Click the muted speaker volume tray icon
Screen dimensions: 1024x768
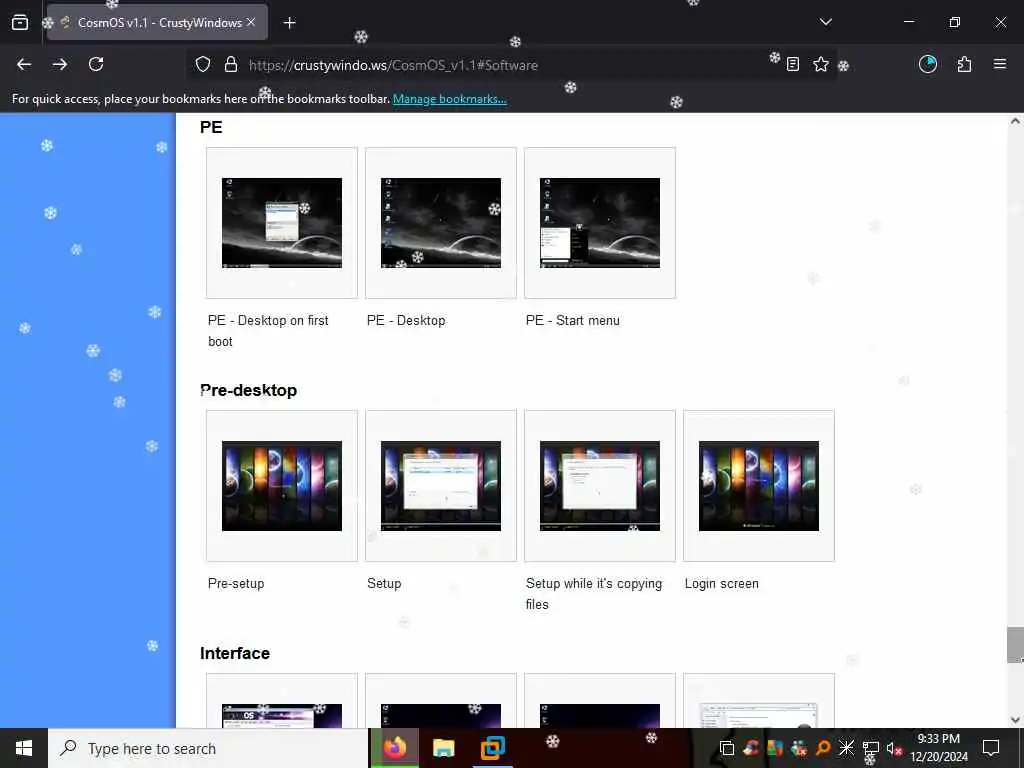(x=894, y=748)
